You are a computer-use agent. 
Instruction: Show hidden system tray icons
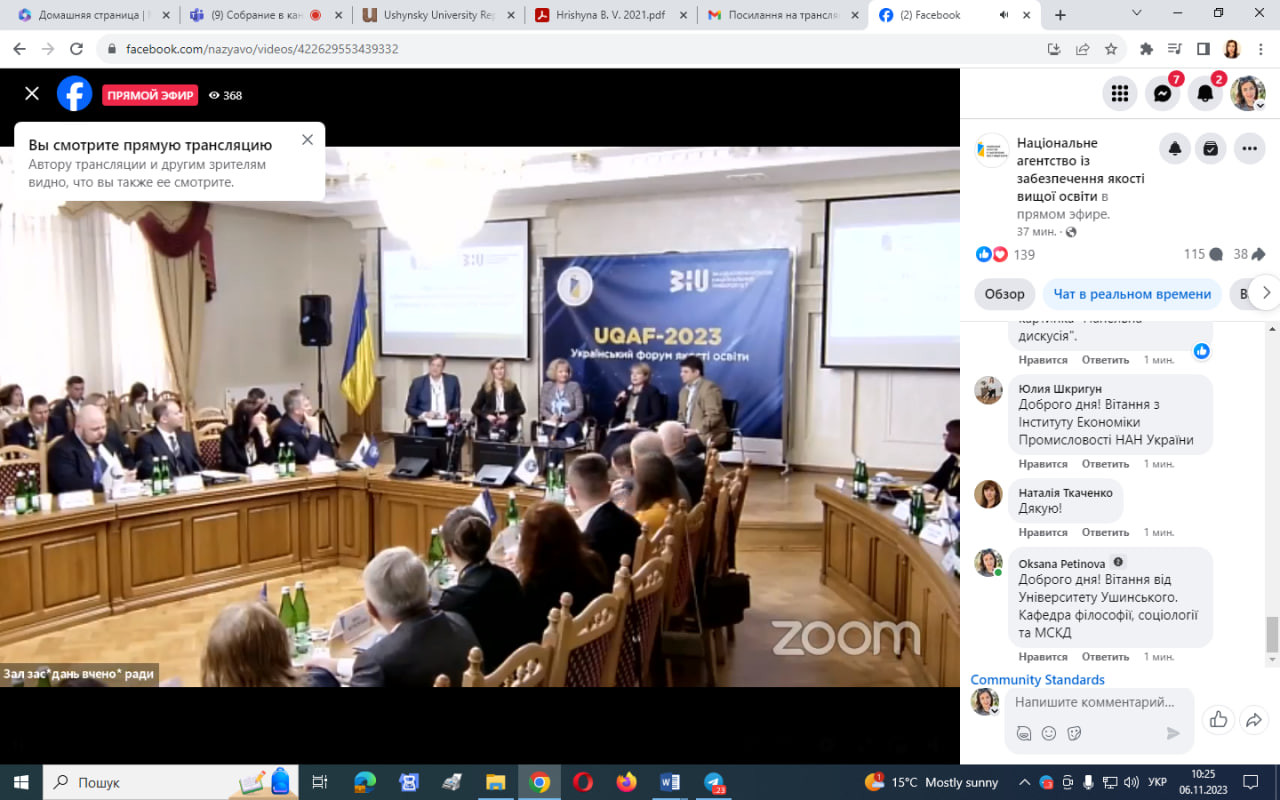click(x=1024, y=782)
